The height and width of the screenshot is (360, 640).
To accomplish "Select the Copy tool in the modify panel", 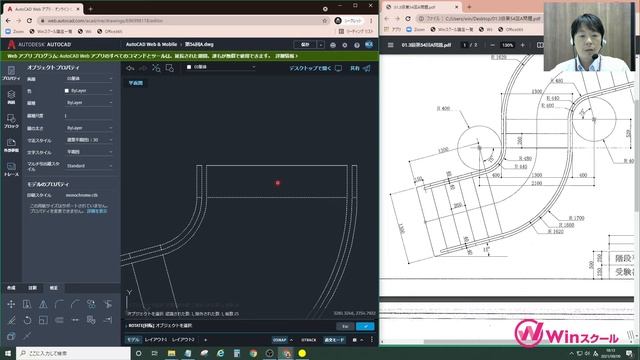I will [x=91, y=304].
